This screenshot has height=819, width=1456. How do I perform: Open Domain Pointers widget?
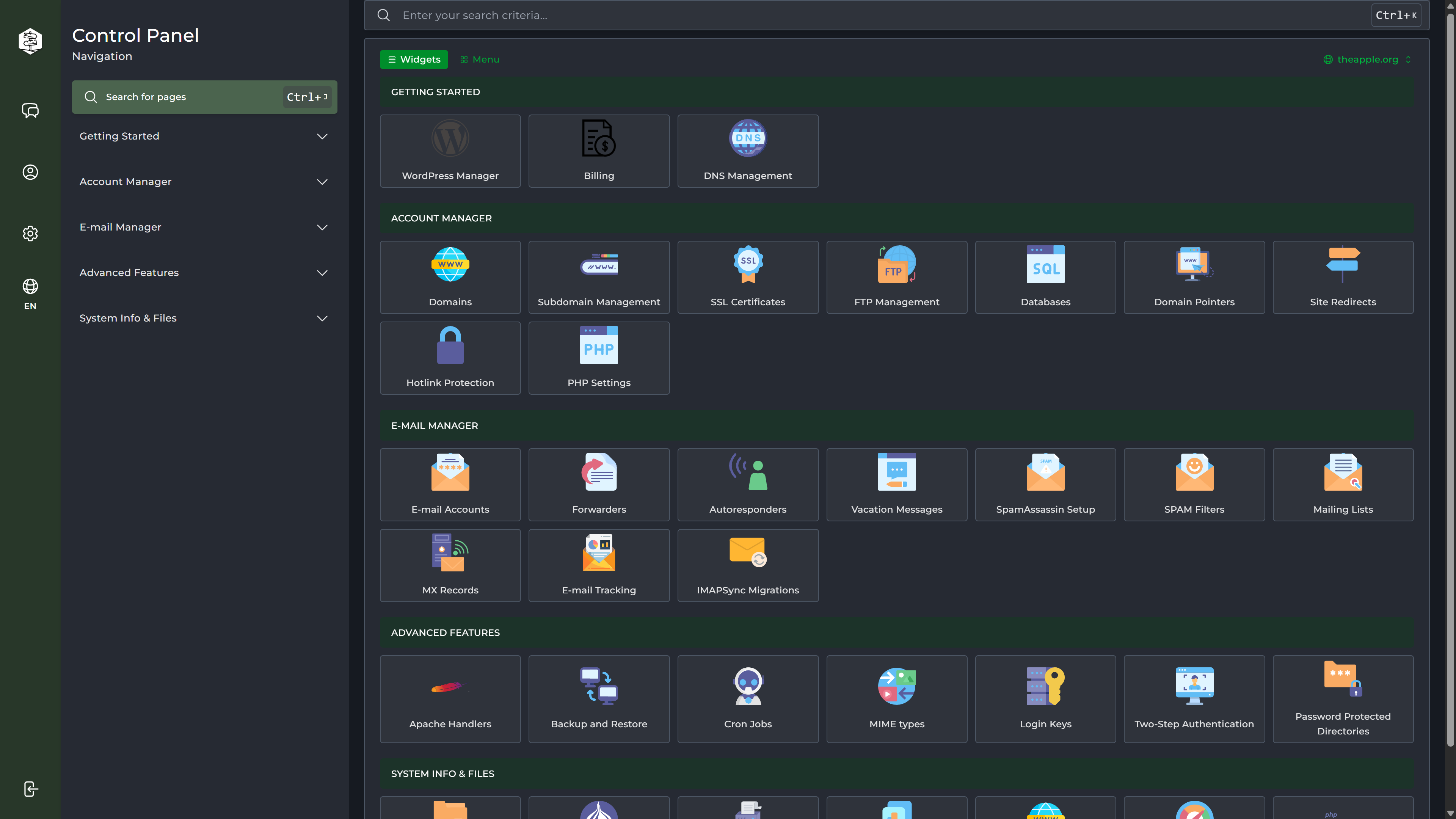[1194, 277]
